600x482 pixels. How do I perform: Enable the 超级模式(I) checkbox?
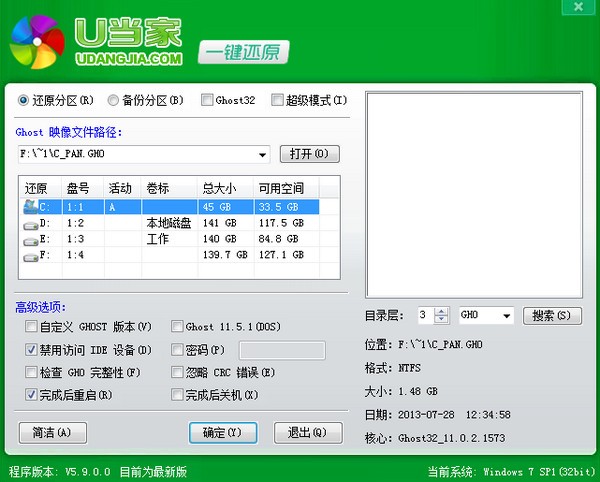[x=277, y=100]
